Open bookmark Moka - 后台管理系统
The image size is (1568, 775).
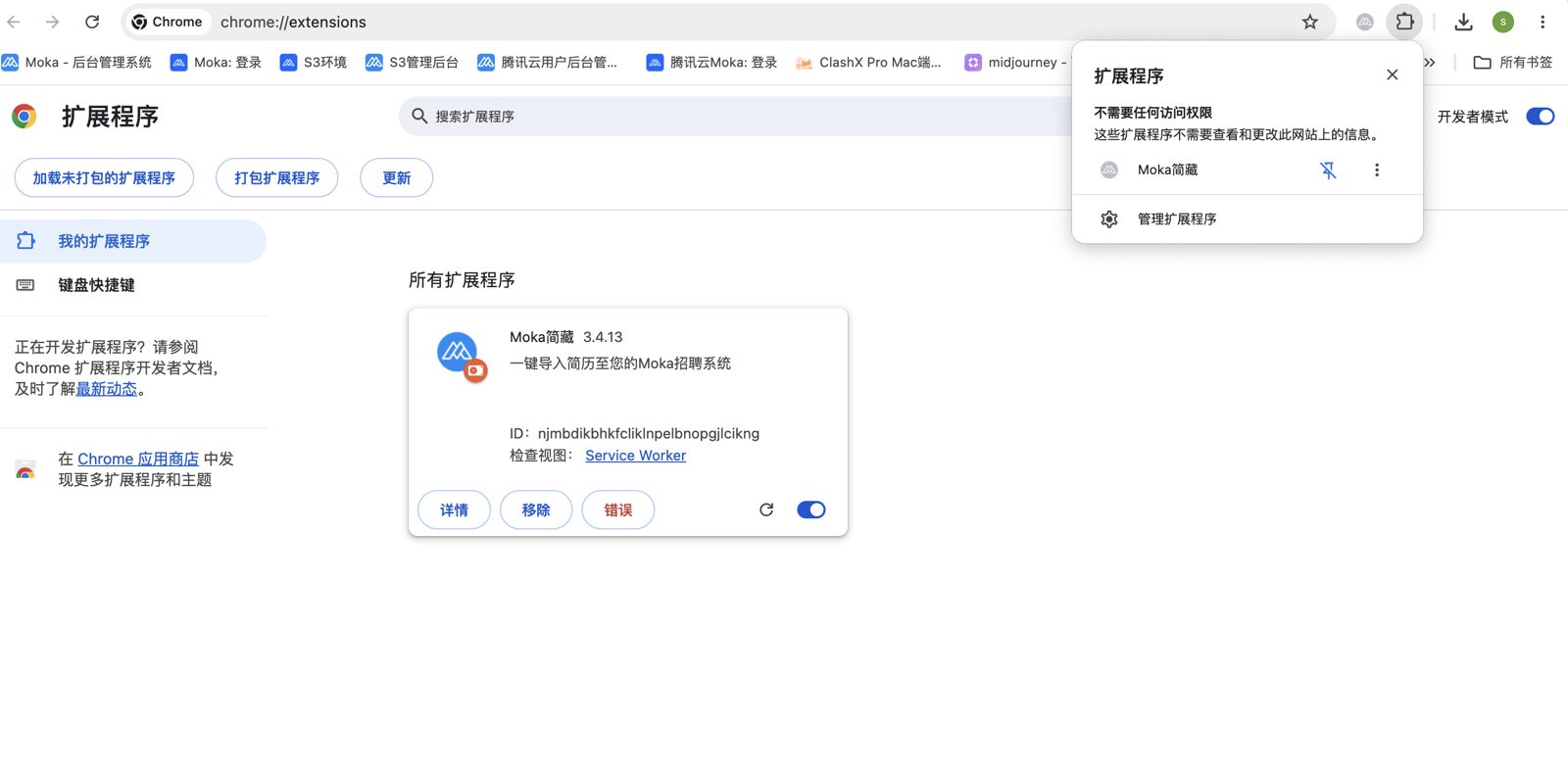[76, 62]
